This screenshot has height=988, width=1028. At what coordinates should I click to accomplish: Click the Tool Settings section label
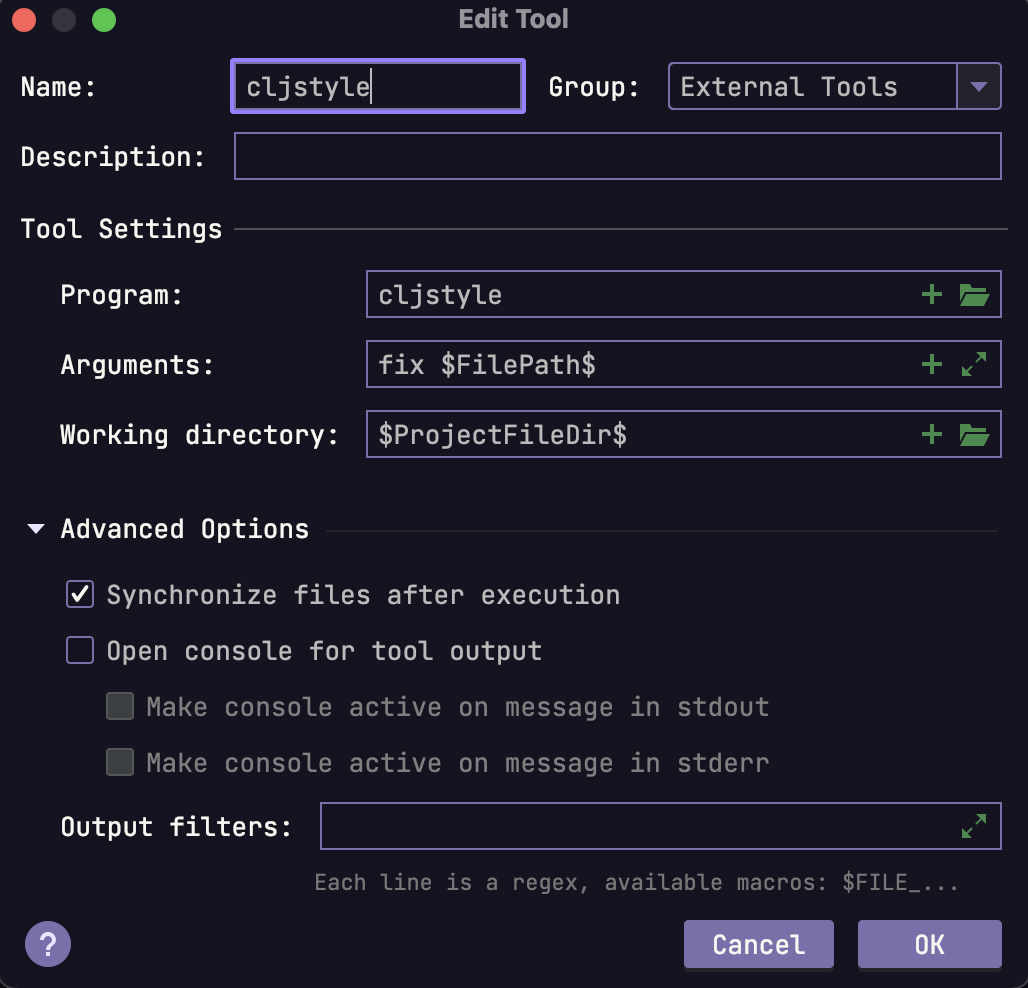[121, 229]
